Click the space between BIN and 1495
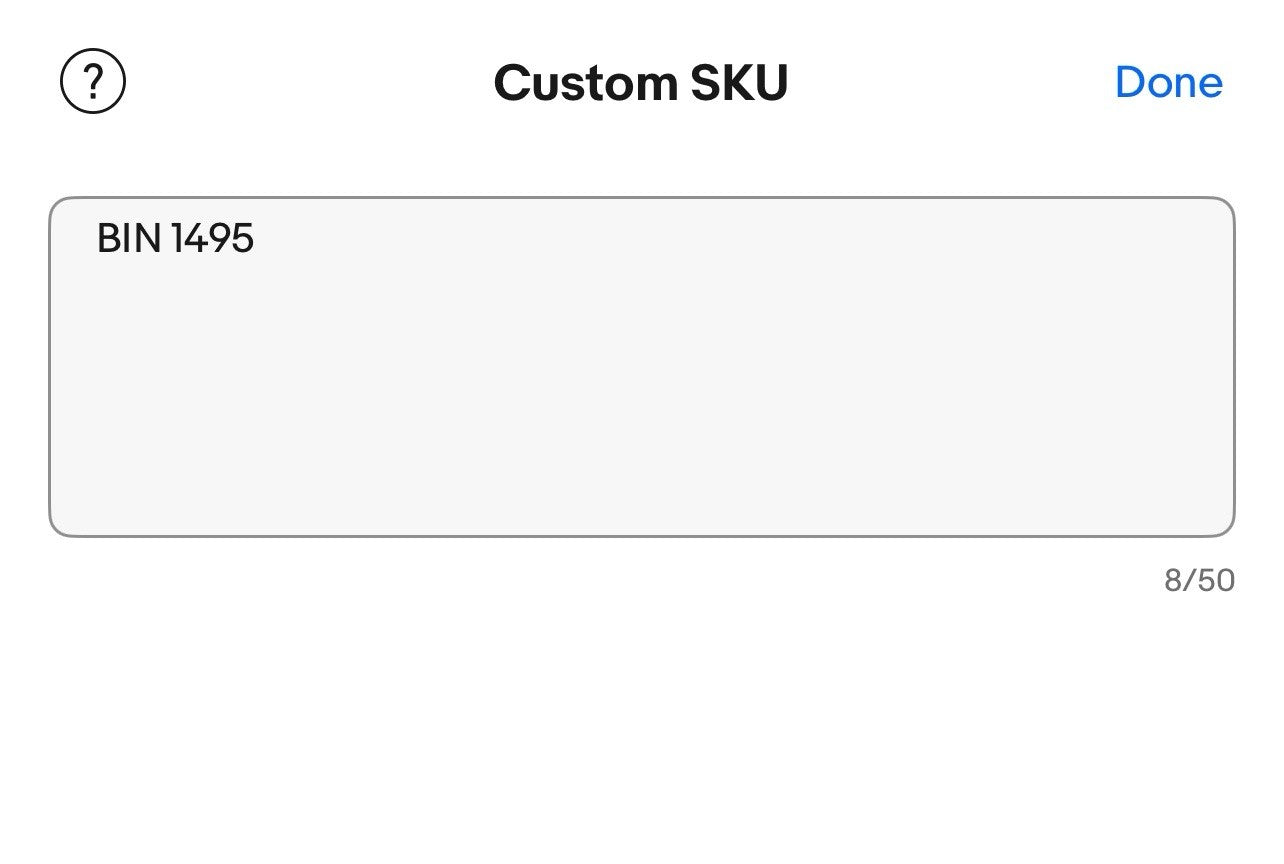1284x864 pixels. click(x=166, y=239)
